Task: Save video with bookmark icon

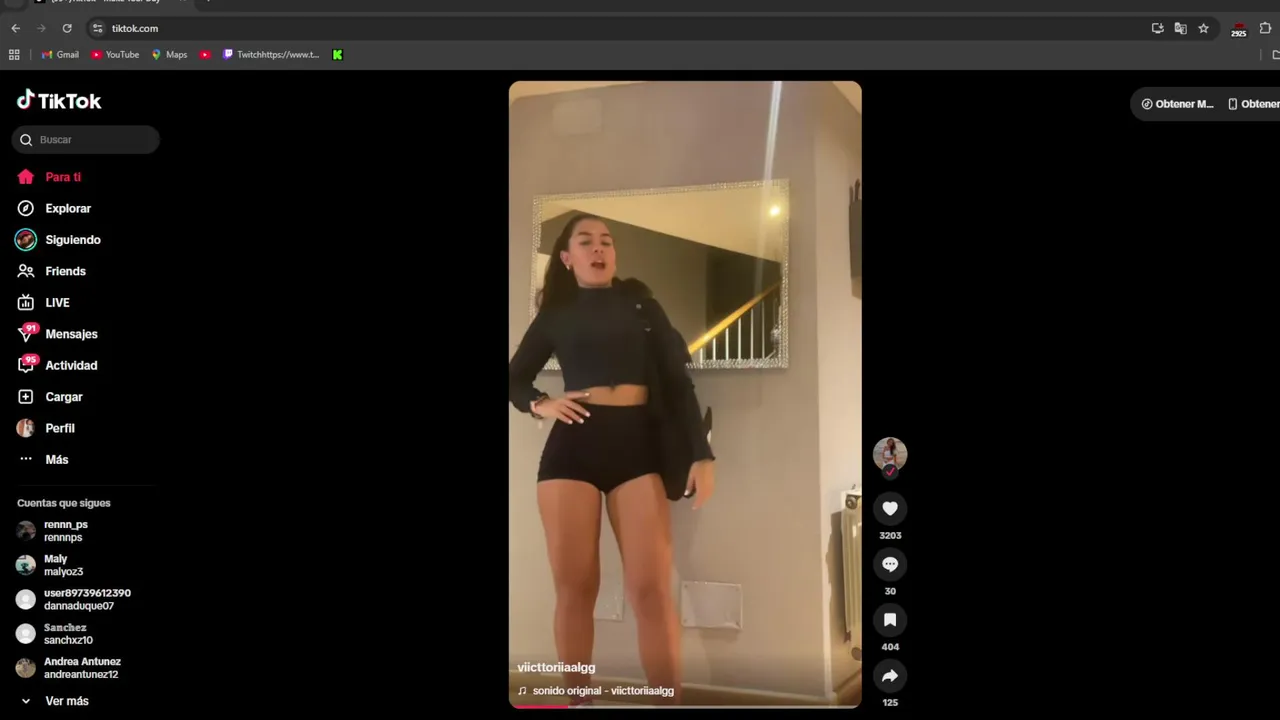Action: pyautogui.click(x=890, y=620)
